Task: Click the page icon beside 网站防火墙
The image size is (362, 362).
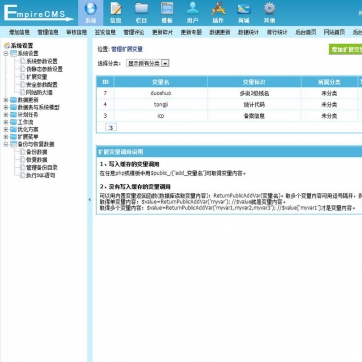Action: [x=22, y=92]
